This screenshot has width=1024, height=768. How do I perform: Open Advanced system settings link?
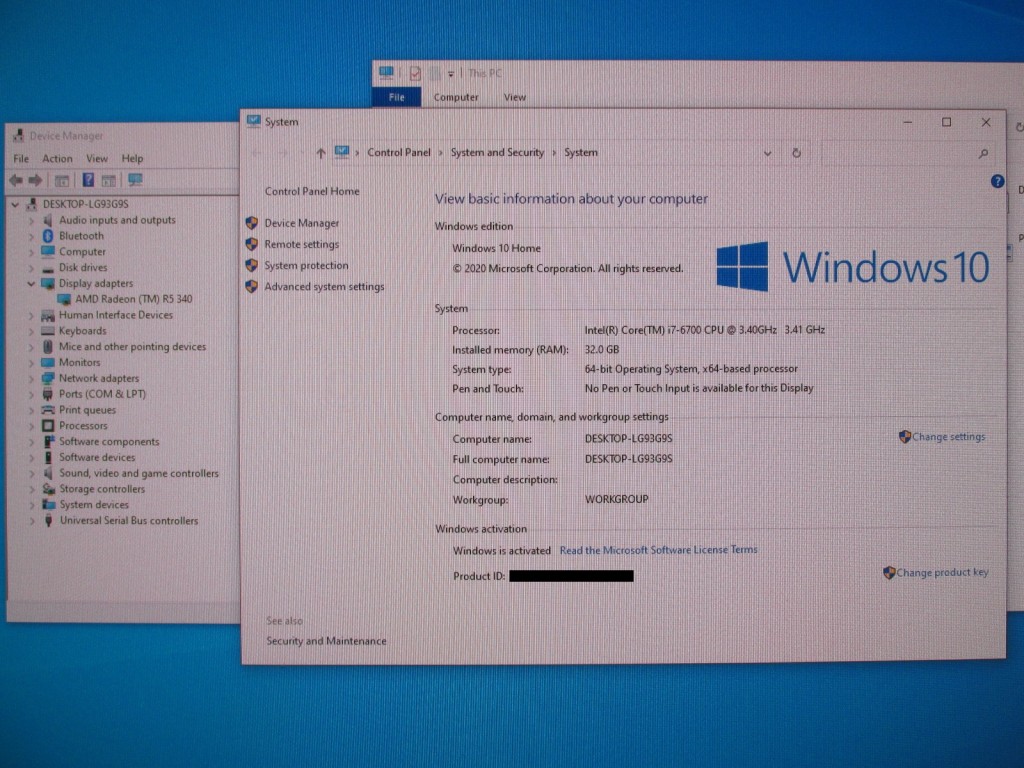[325, 287]
